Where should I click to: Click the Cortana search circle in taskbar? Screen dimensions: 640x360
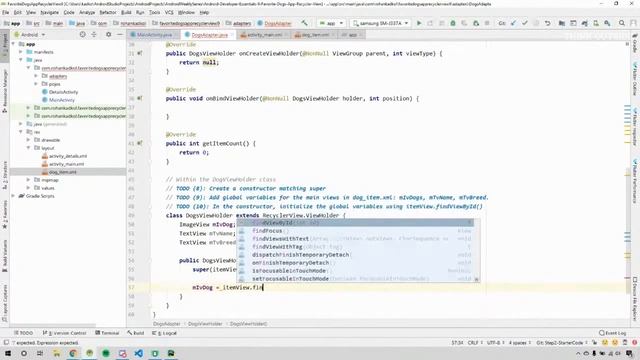click(24, 353)
